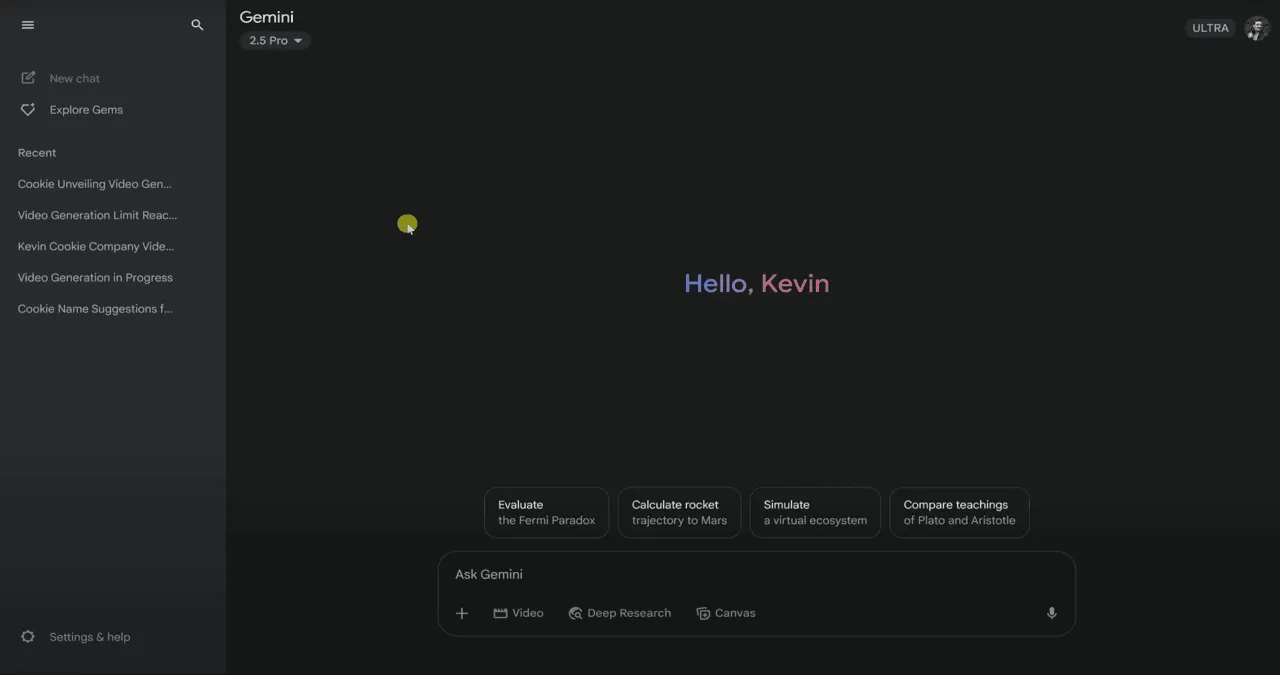Activate the microphone voice input icon

coord(1051,613)
